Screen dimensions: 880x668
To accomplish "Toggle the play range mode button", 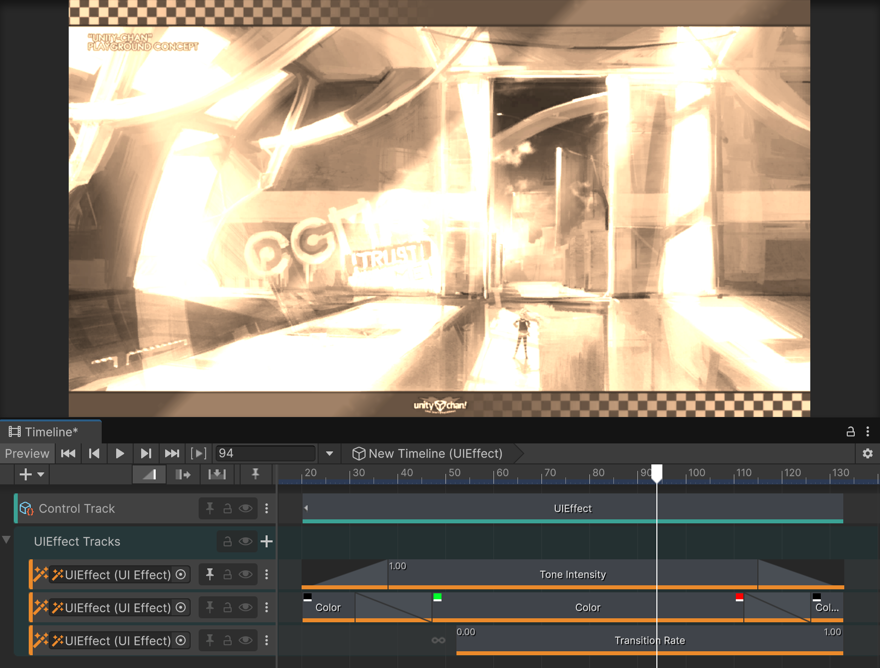I will pyautogui.click(x=198, y=453).
